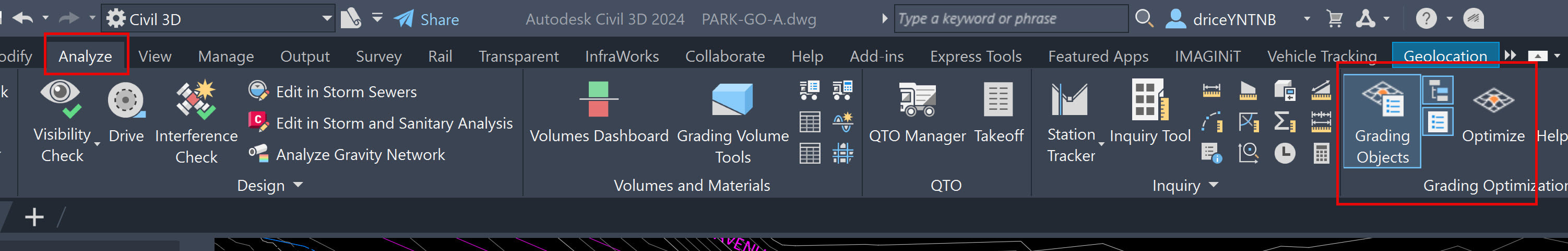The height and width of the screenshot is (251, 1568).
Task: Click the mass haul wave icon
Action: tap(842, 122)
